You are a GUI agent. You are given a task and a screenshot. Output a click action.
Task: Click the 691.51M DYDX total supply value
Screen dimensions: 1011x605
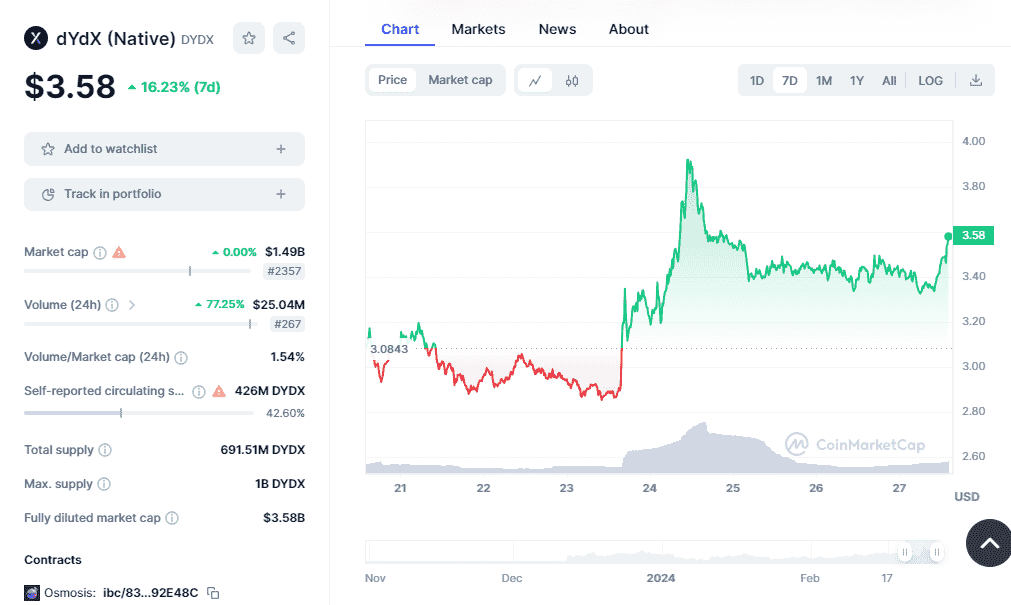tap(262, 450)
